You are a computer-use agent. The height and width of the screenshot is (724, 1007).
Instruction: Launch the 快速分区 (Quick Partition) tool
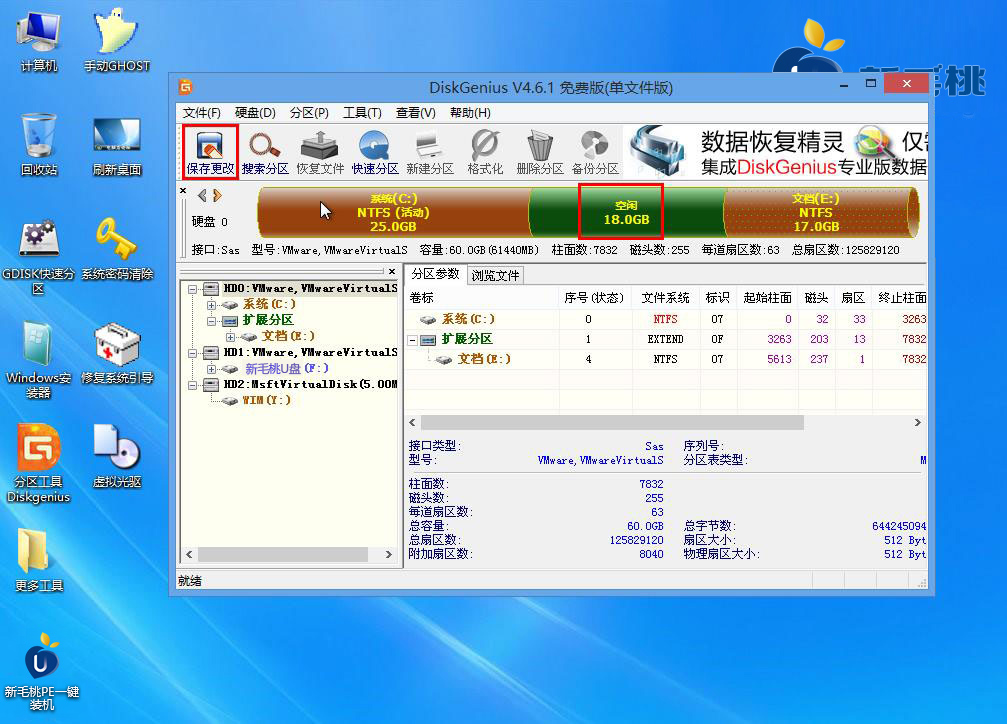(375, 153)
